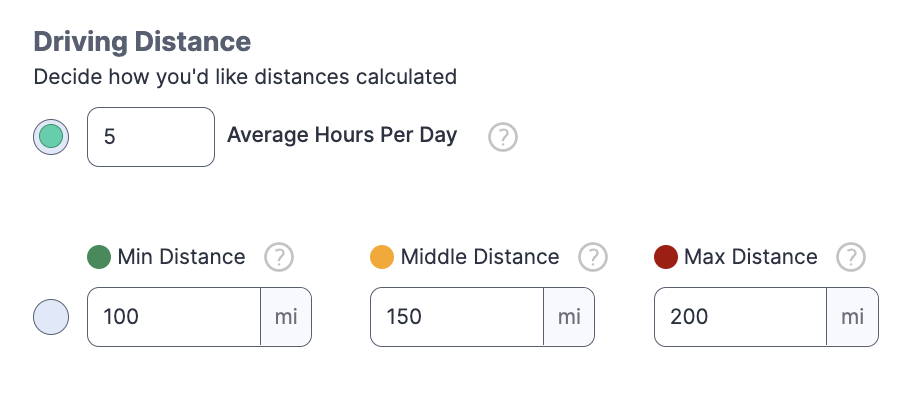The height and width of the screenshot is (394, 904).
Task: Open the Max Distance help icon
Action: click(851, 257)
